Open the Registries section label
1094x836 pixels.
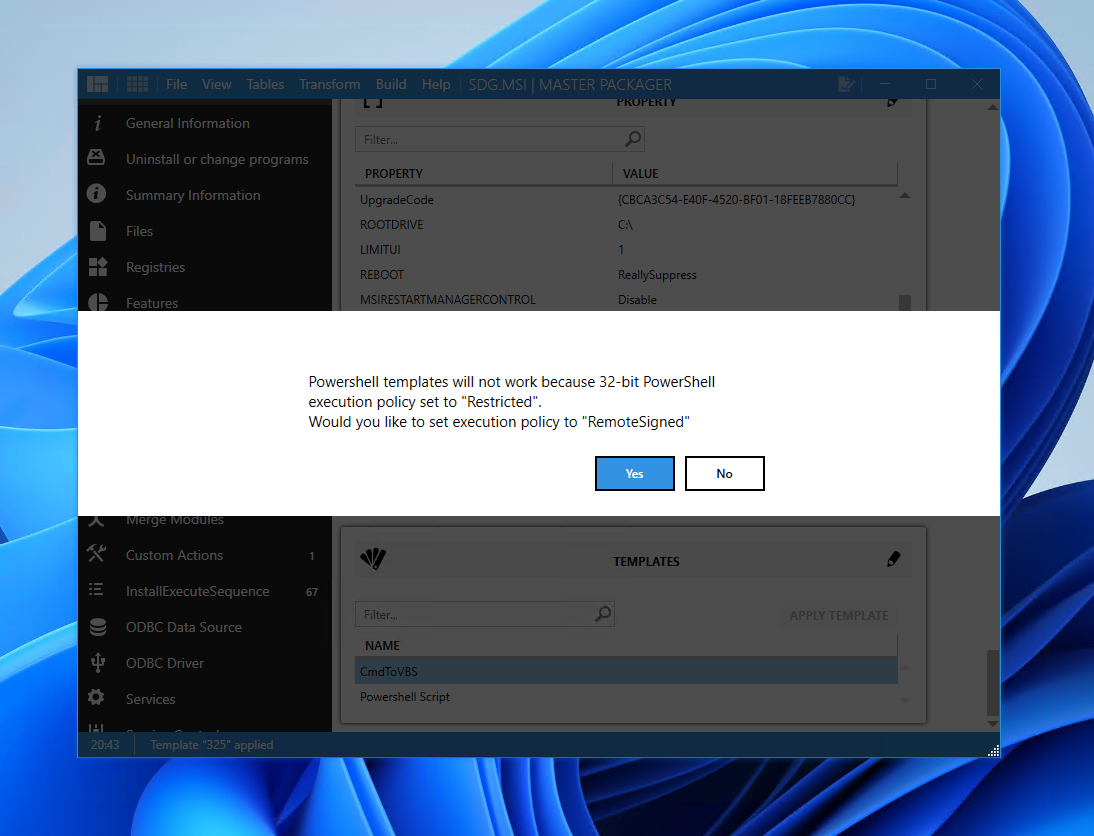[156, 267]
